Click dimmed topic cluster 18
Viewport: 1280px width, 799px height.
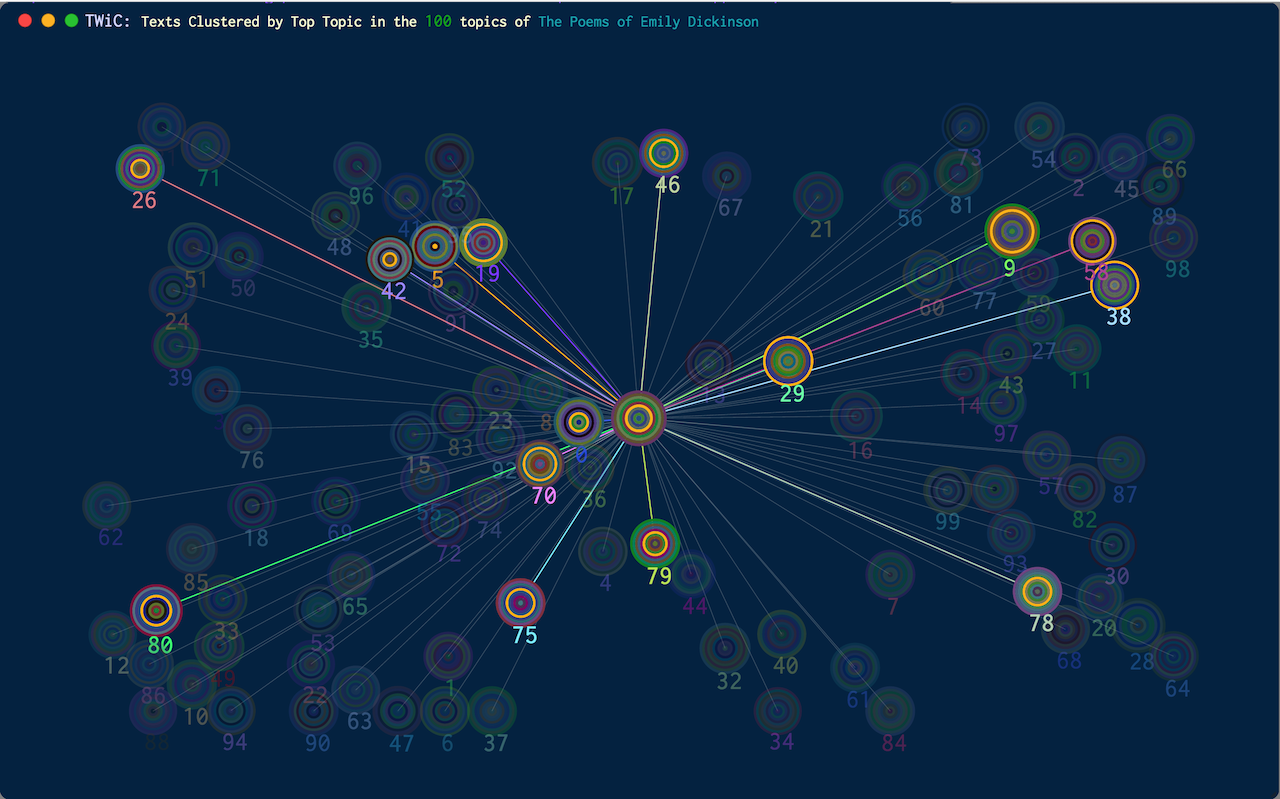(252, 506)
